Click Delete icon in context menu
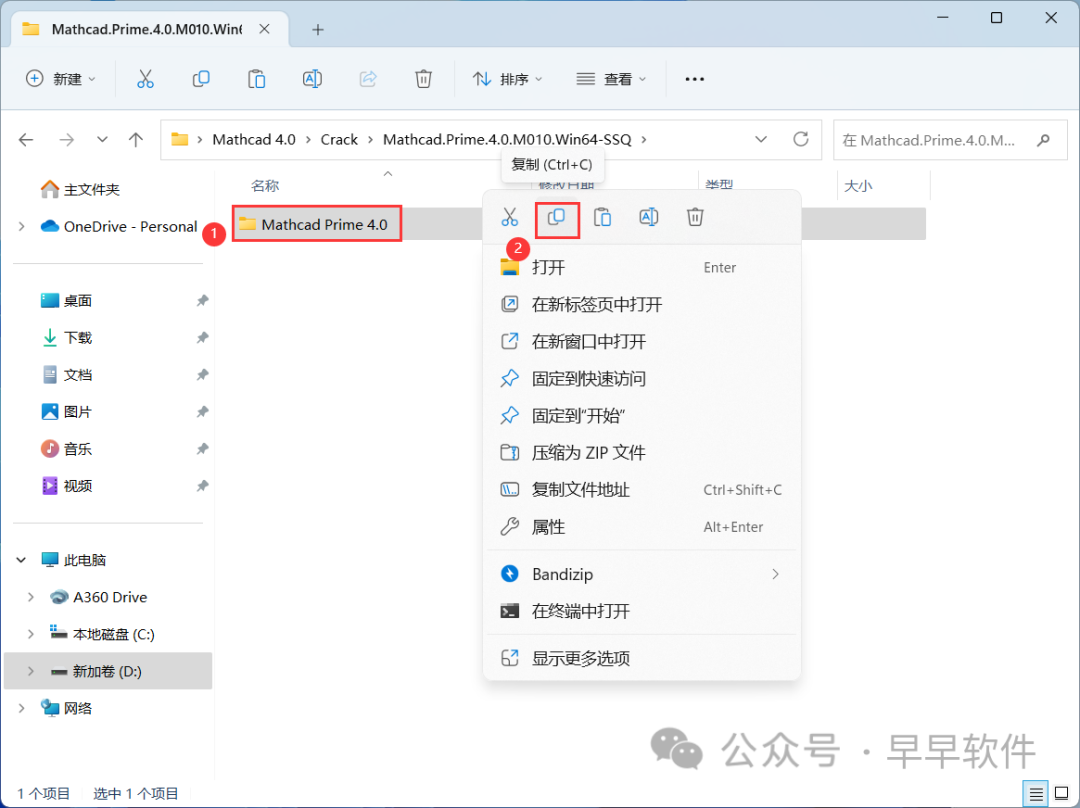The image size is (1080, 808). (x=695, y=218)
